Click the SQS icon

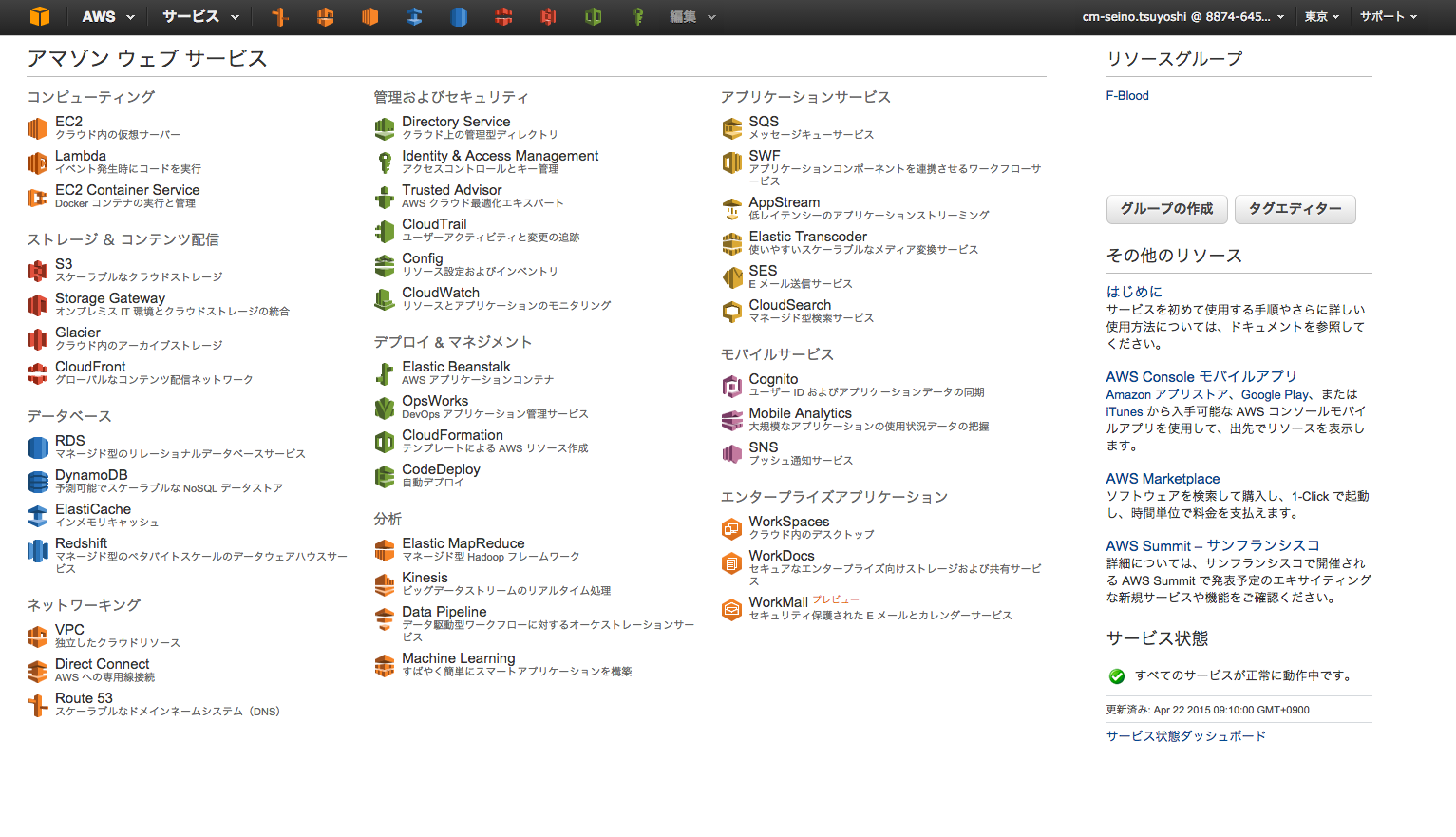[731, 128]
